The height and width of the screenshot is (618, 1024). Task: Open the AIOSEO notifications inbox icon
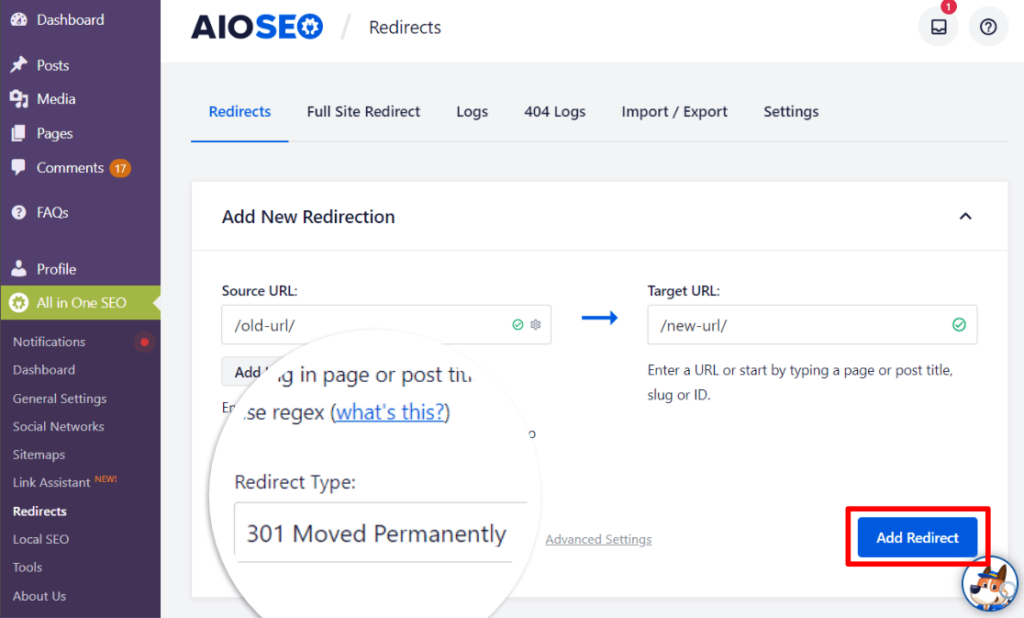[938, 26]
